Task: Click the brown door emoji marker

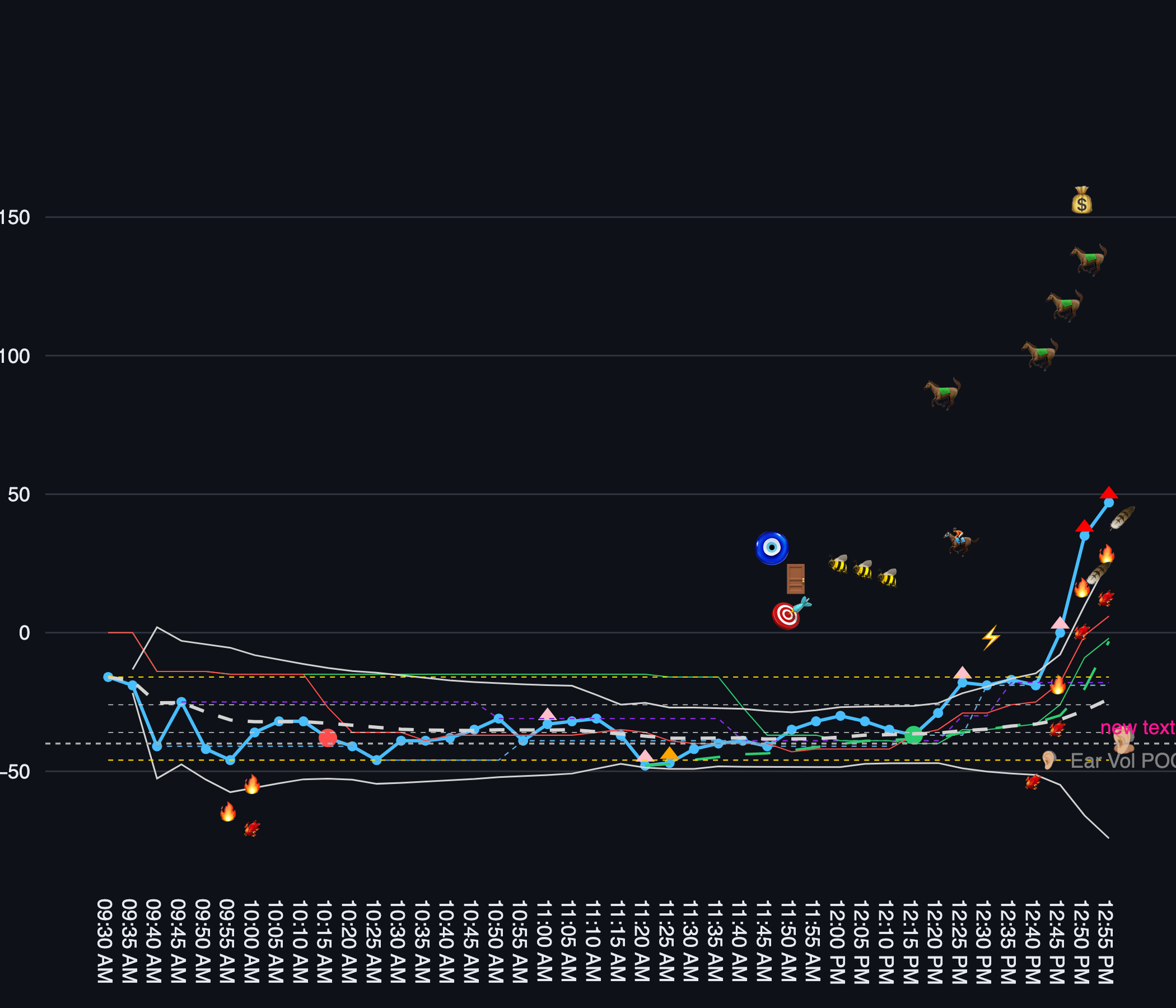Action: (795, 578)
